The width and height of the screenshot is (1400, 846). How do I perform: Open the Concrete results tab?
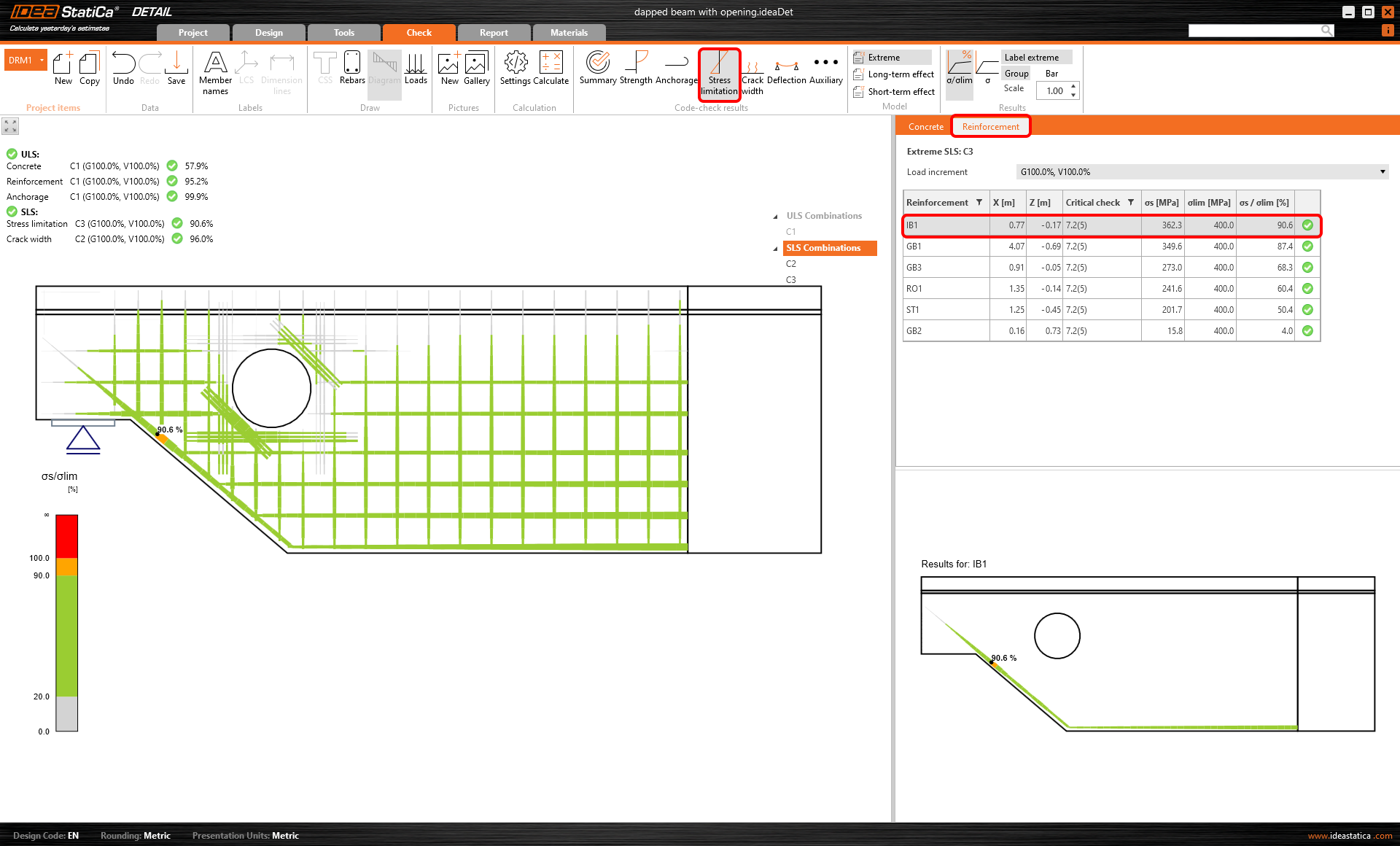click(x=925, y=126)
